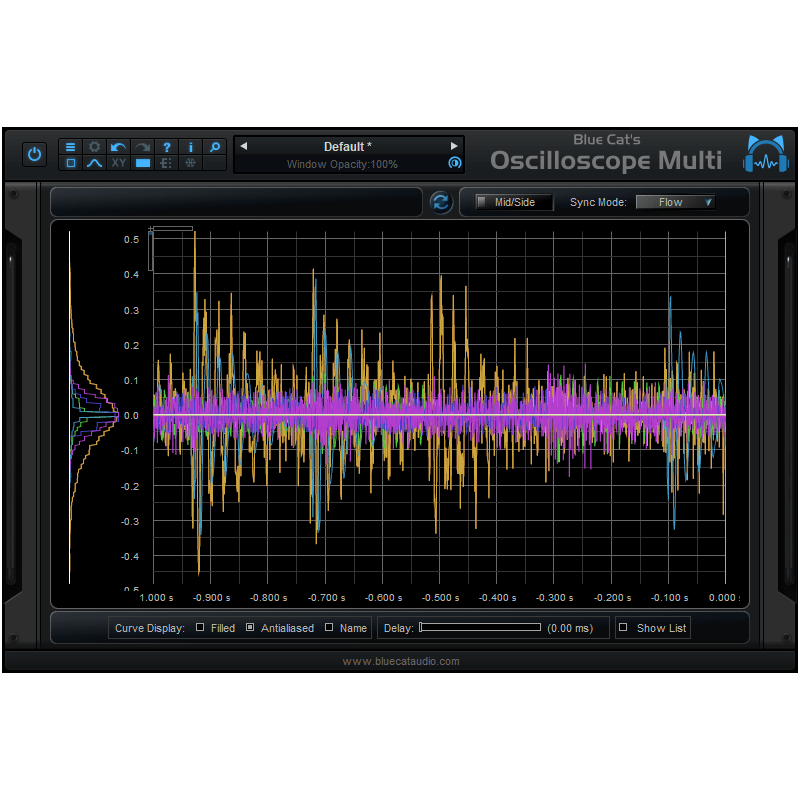Click the power button to bypass plugin
The image size is (800, 800).
coord(34,154)
